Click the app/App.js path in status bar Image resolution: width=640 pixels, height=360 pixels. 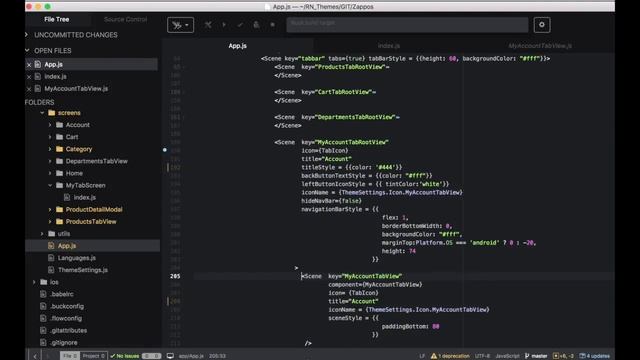[191, 356]
